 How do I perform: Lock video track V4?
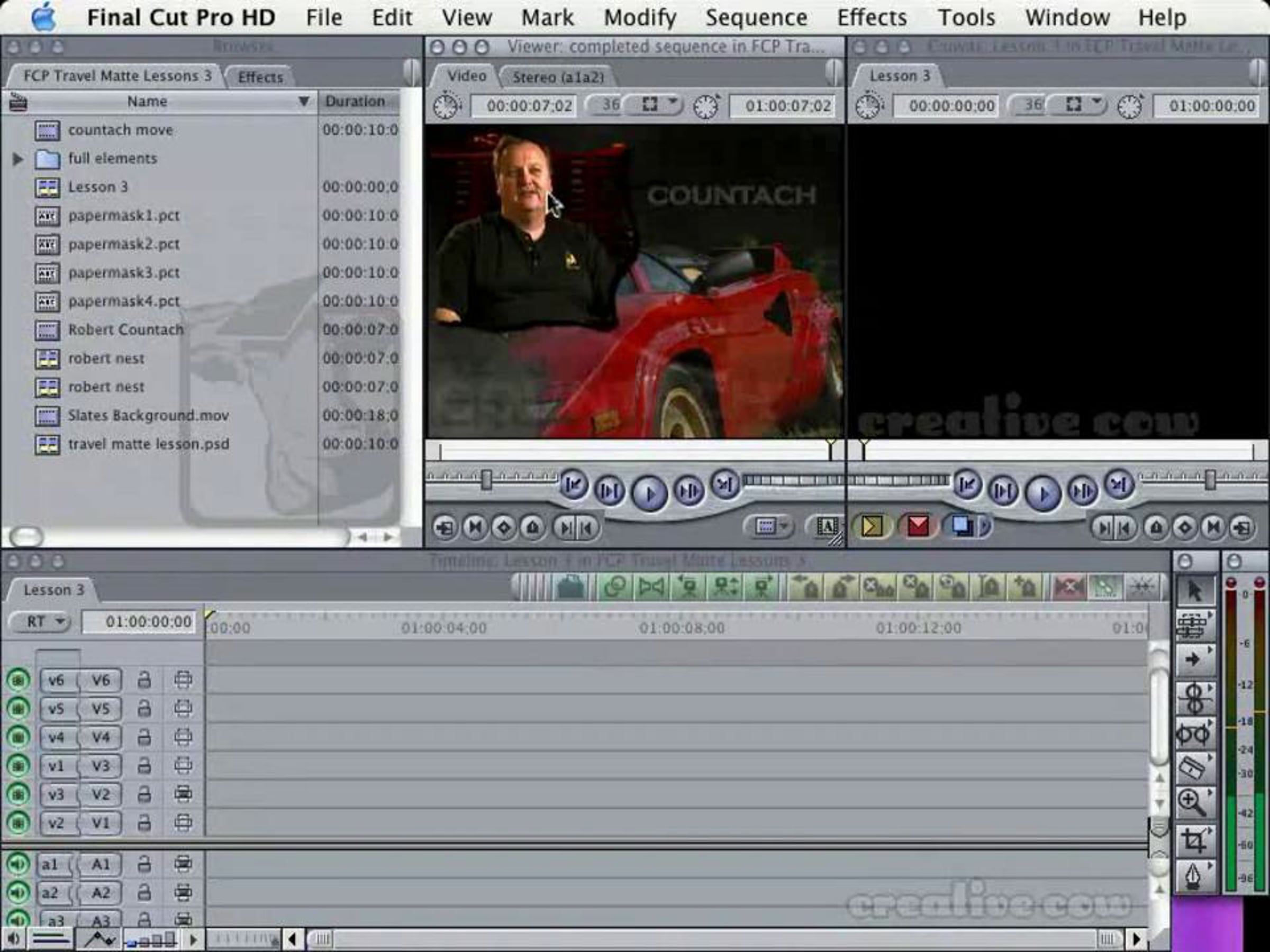click(144, 737)
